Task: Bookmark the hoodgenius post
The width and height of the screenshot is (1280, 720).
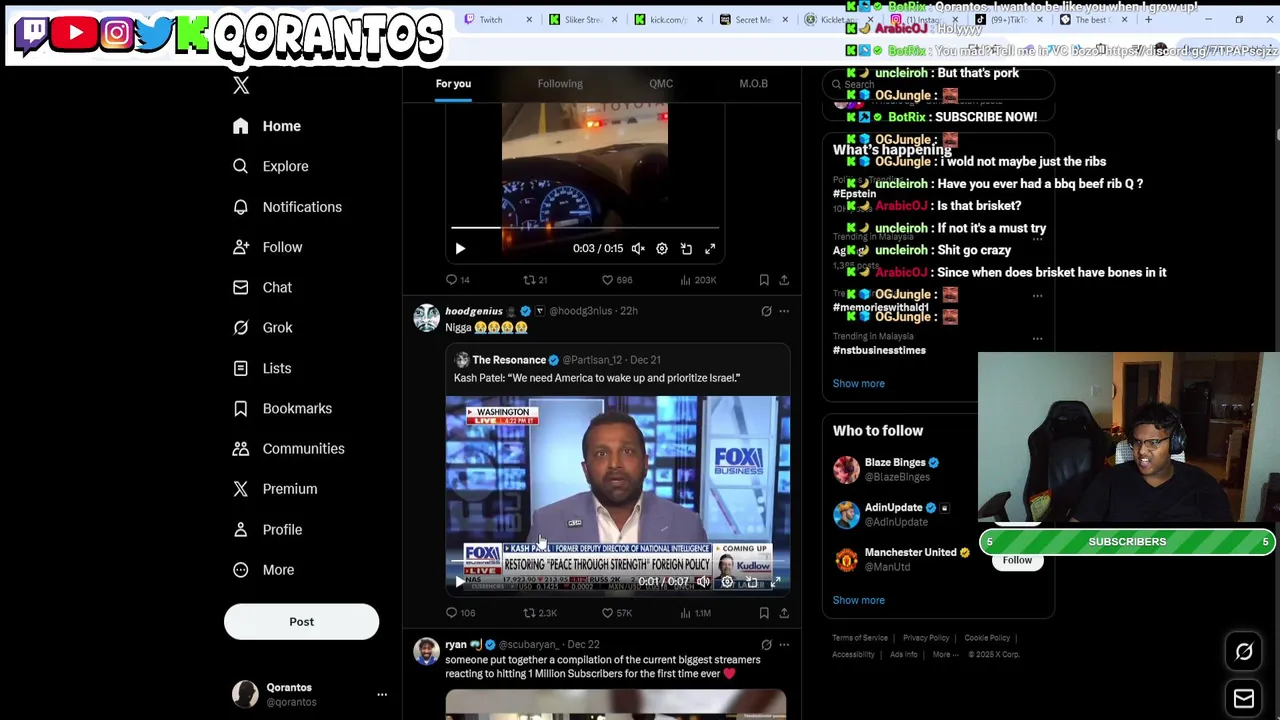Action: pos(764,613)
